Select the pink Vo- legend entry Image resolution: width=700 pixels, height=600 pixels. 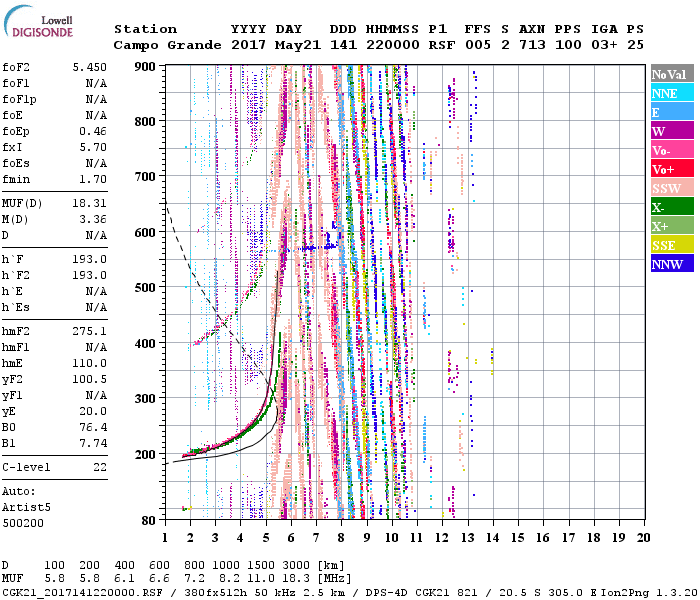tap(672, 150)
